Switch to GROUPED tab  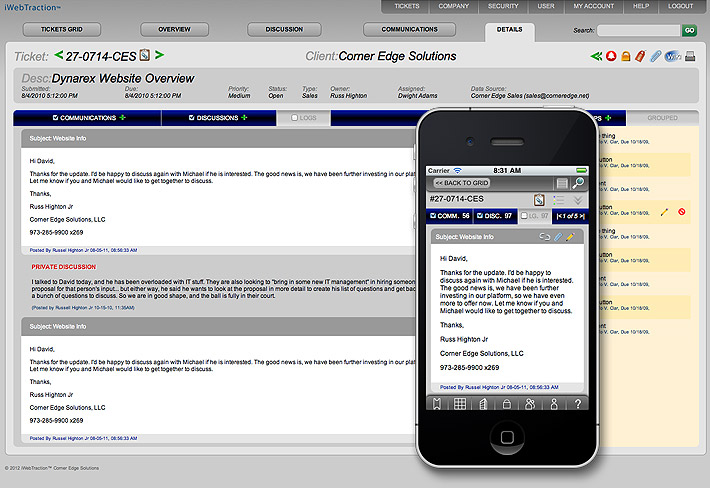click(662, 118)
